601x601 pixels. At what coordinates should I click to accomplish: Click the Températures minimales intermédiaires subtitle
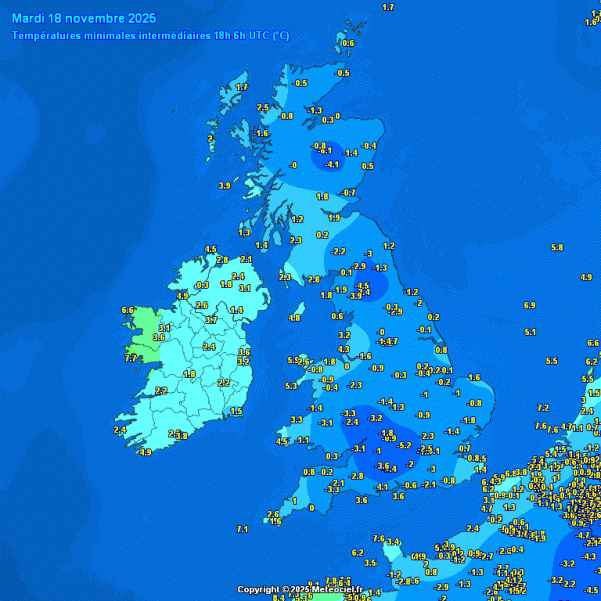point(150,35)
